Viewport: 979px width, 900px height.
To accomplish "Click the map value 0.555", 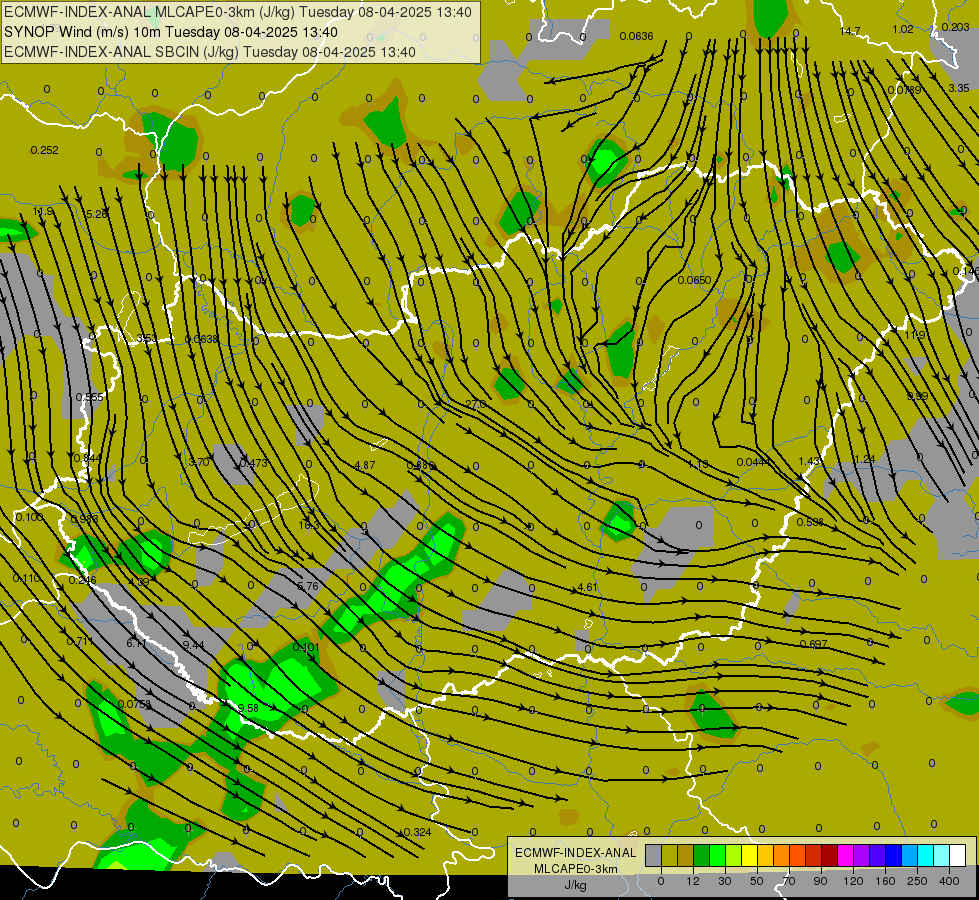I will [89, 397].
